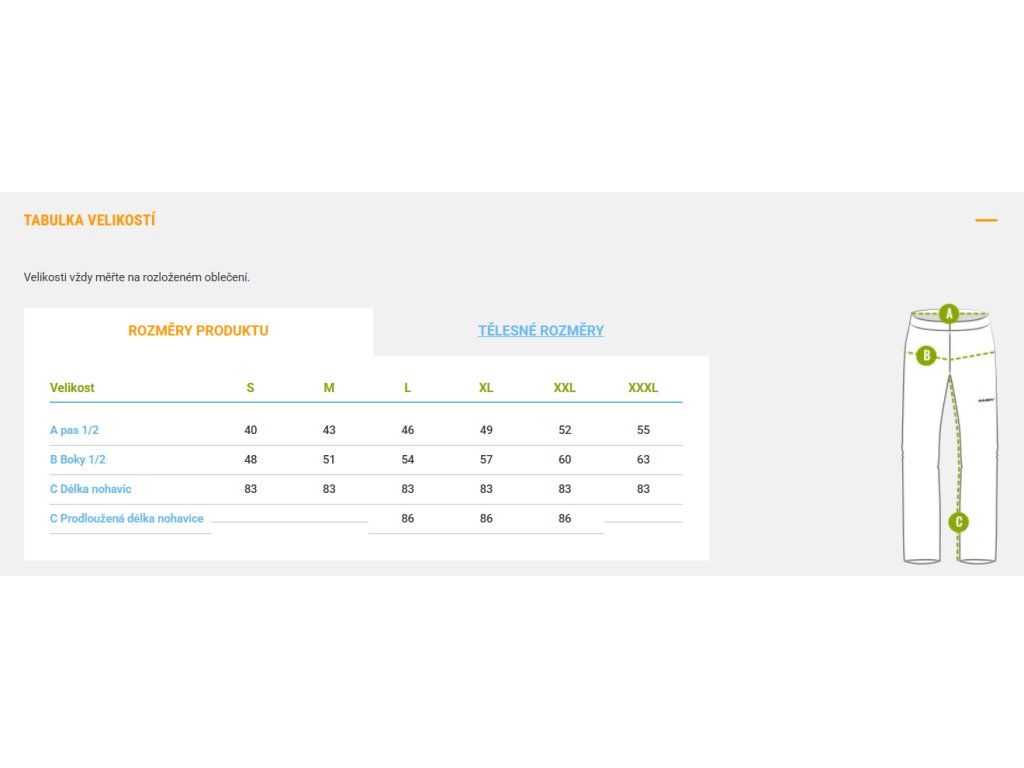The width and height of the screenshot is (1024, 768).
Task: Select the M size column header
Action: pos(329,388)
